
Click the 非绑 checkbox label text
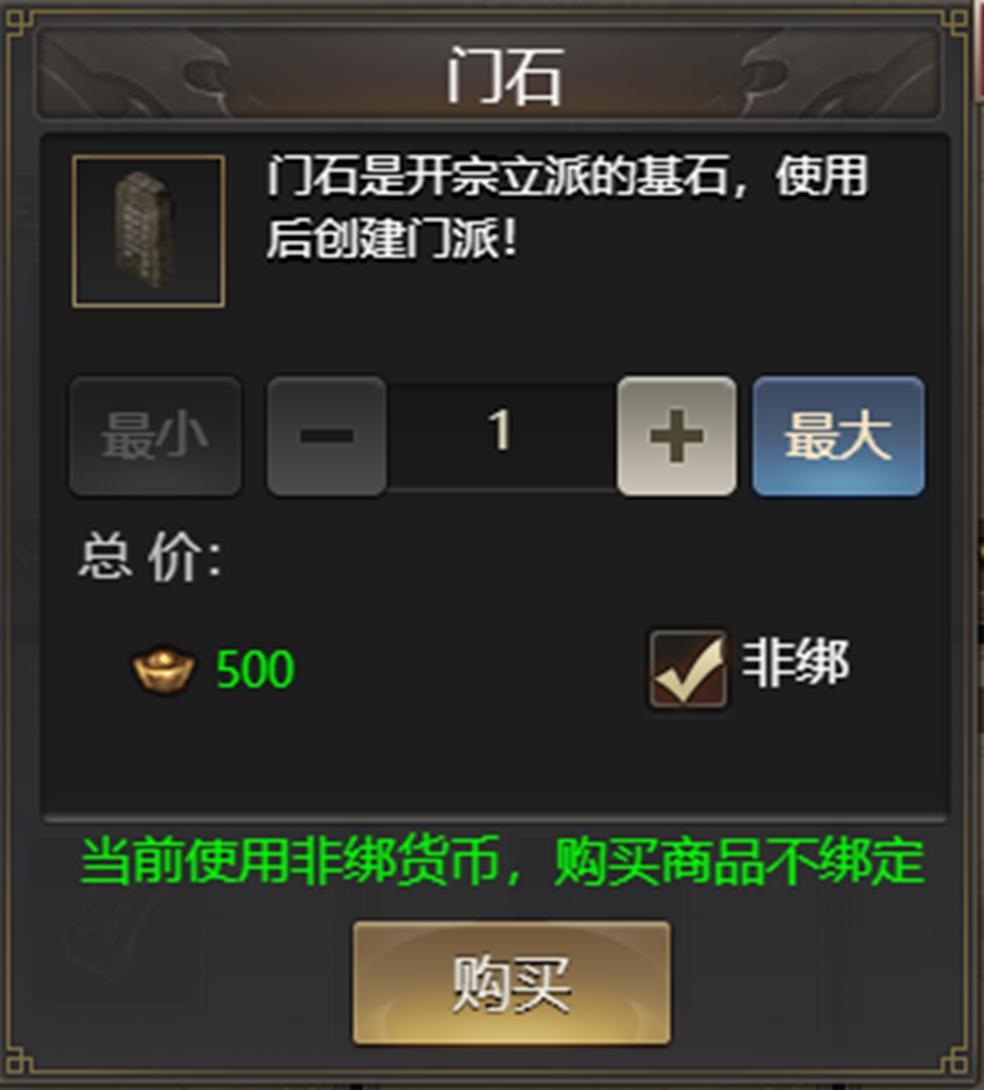coord(796,664)
